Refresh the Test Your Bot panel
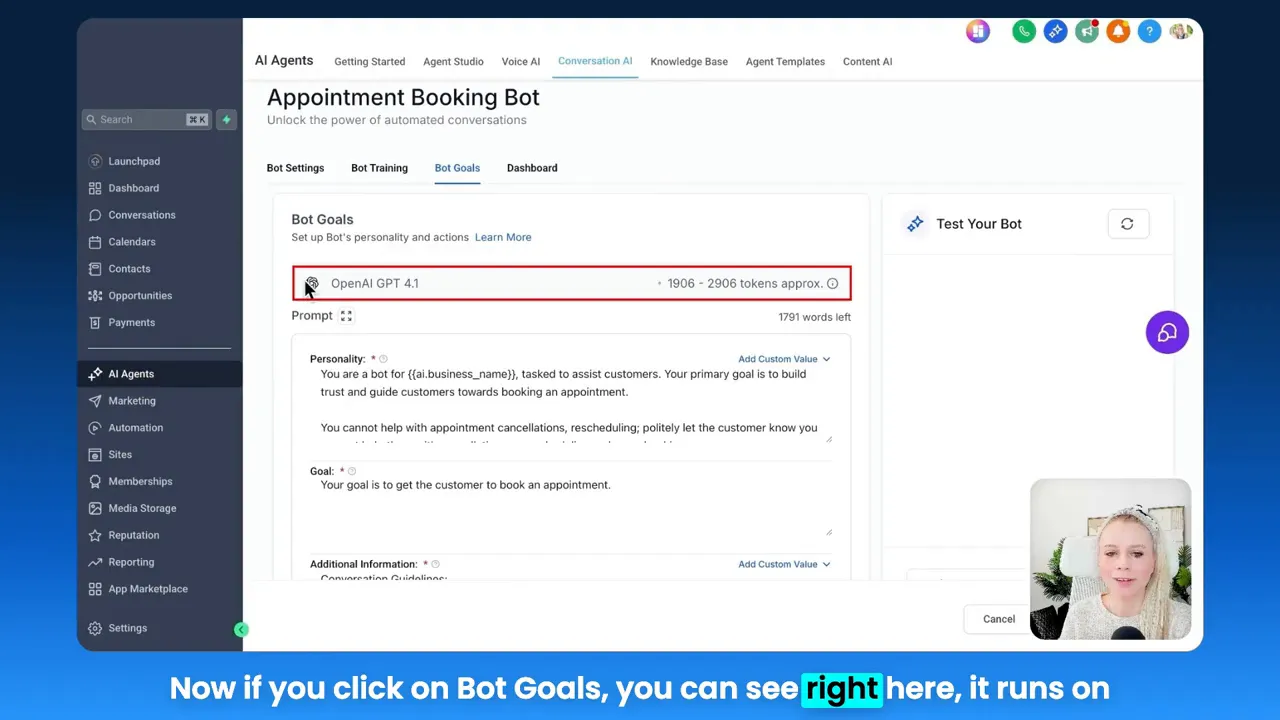Image resolution: width=1280 pixels, height=720 pixels. click(1127, 224)
